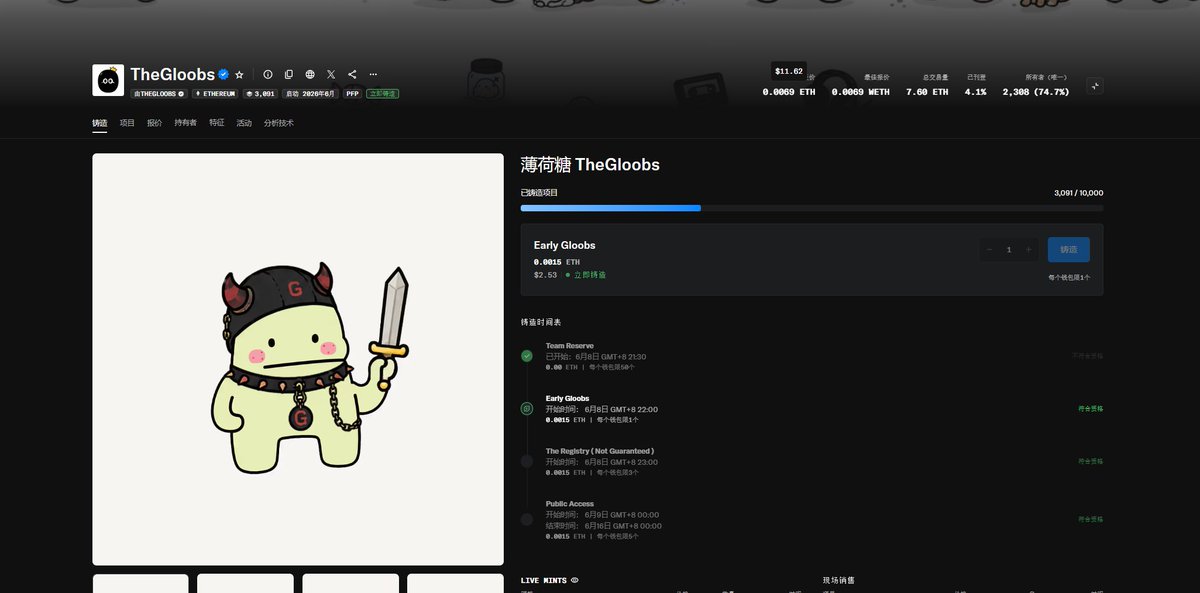Click the mint quantity field showing 1
This screenshot has height=593, width=1200.
coord(1009,250)
